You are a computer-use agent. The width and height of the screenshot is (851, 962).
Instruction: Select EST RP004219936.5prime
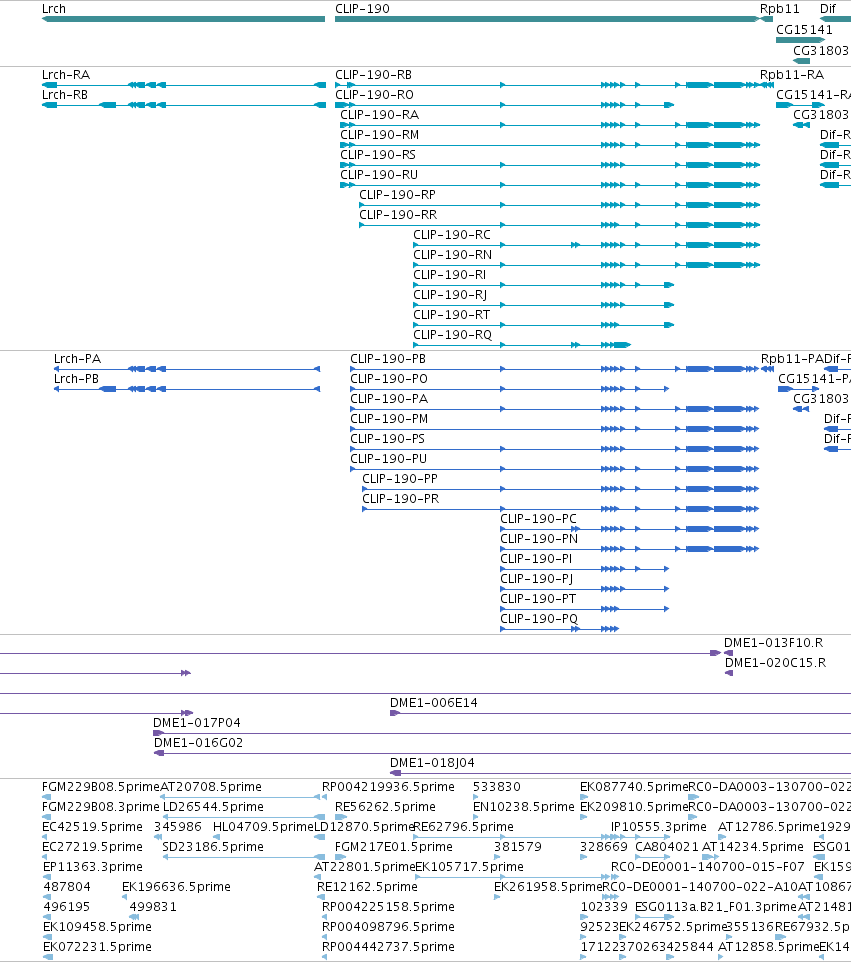pos(388,787)
